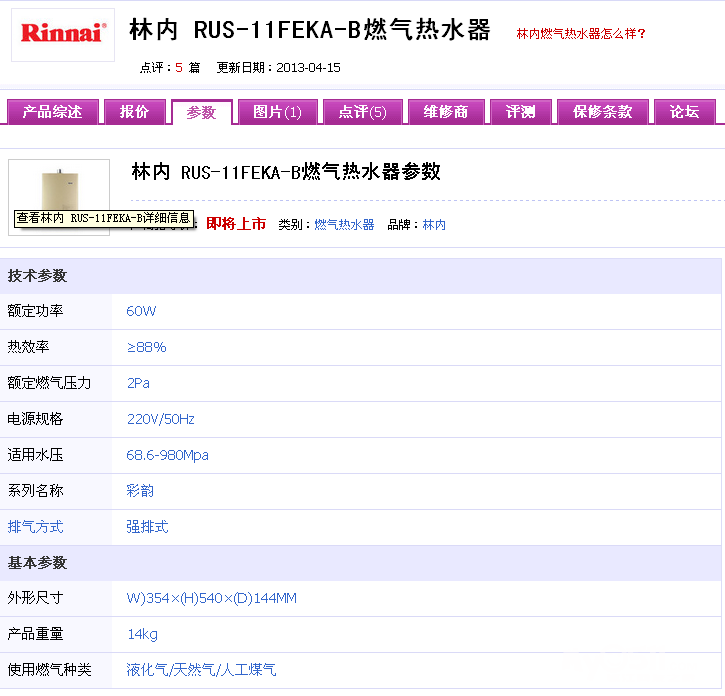Open the 报价 tab
This screenshot has width=725, height=696.
coord(134,112)
